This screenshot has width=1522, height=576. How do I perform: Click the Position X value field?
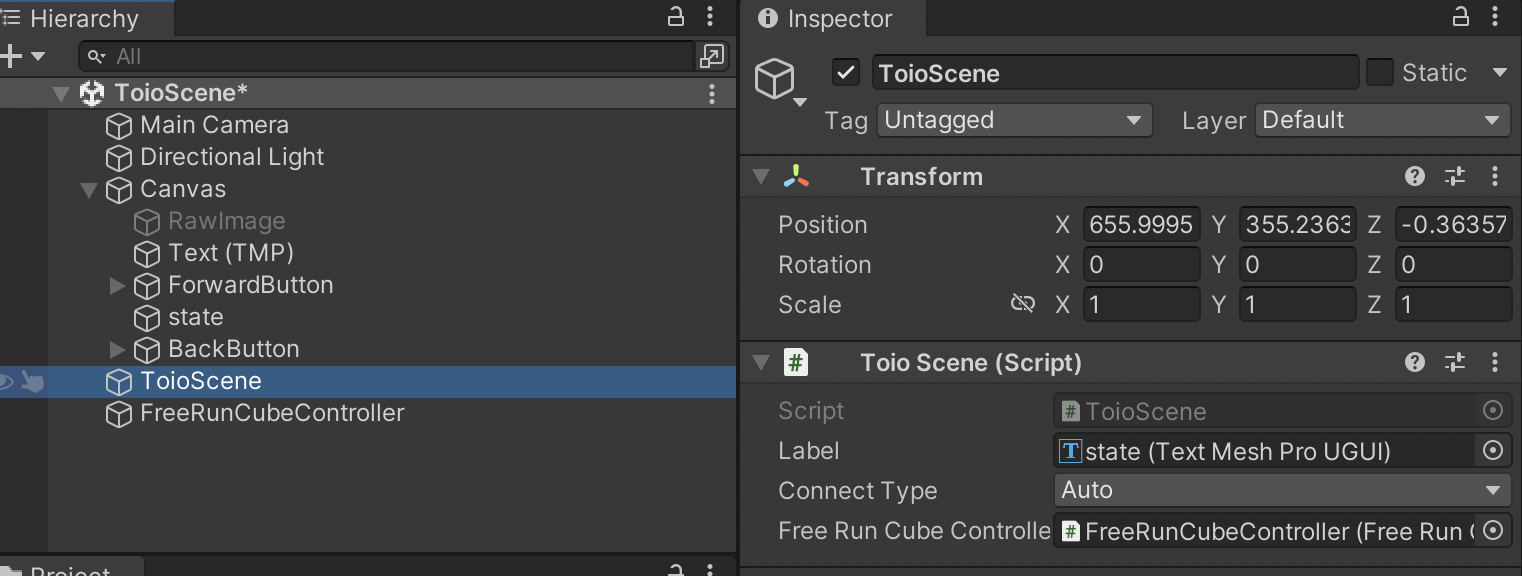point(1140,225)
